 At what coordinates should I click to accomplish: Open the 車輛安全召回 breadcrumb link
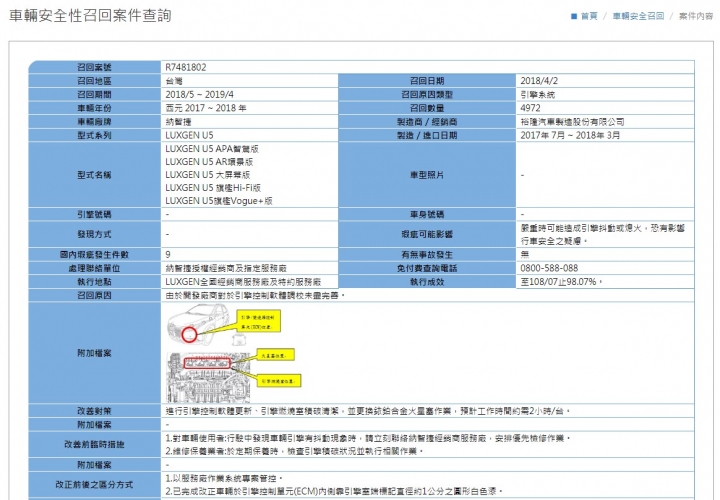(x=638, y=16)
